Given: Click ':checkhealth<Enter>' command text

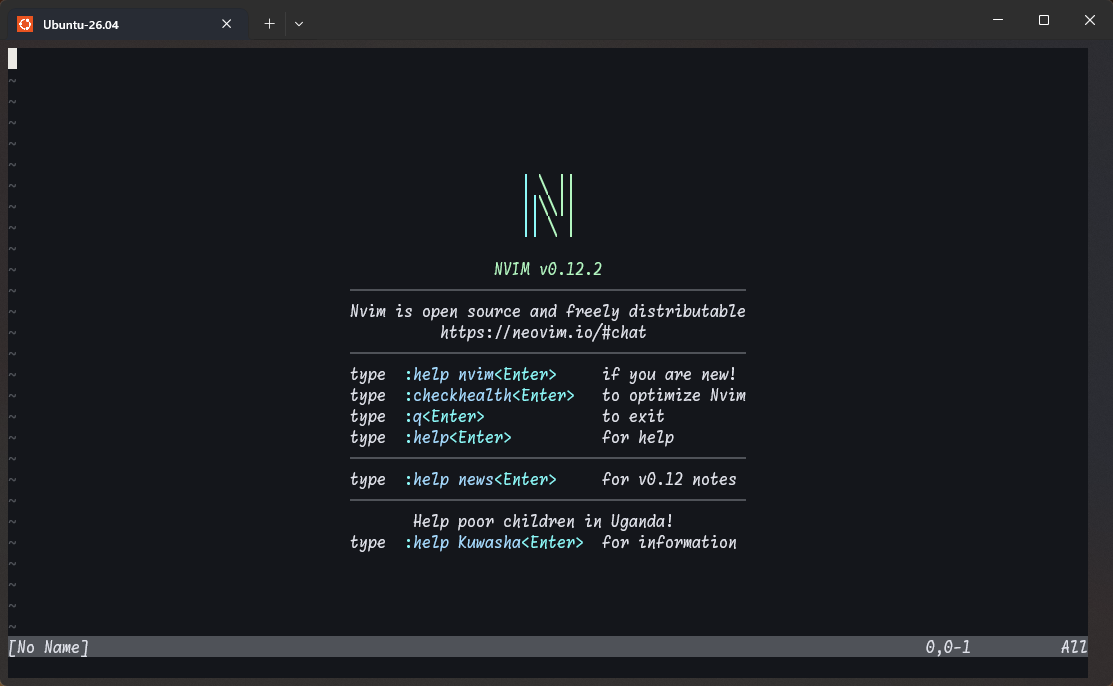Looking at the screenshot, I should coord(490,396).
